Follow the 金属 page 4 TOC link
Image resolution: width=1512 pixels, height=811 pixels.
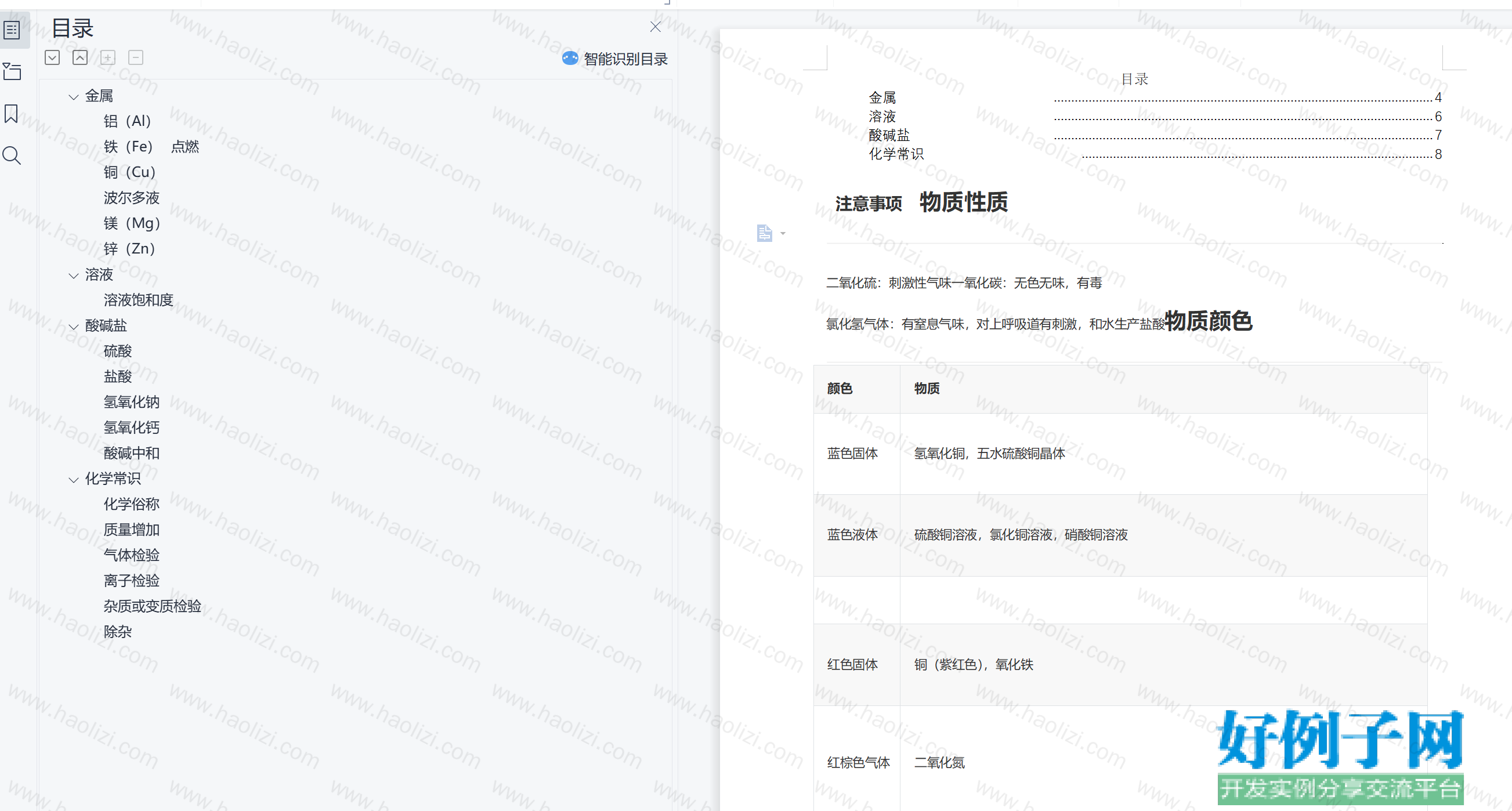pyautogui.click(x=1155, y=97)
